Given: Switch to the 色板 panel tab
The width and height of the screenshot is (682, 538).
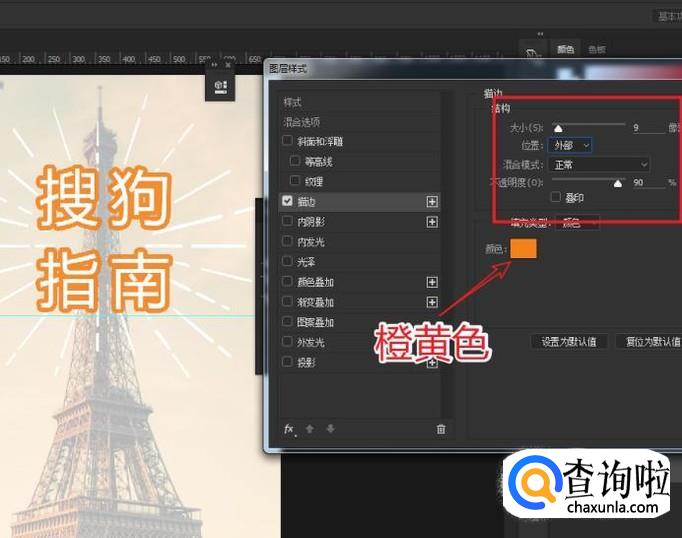Looking at the screenshot, I should click(597, 50).
